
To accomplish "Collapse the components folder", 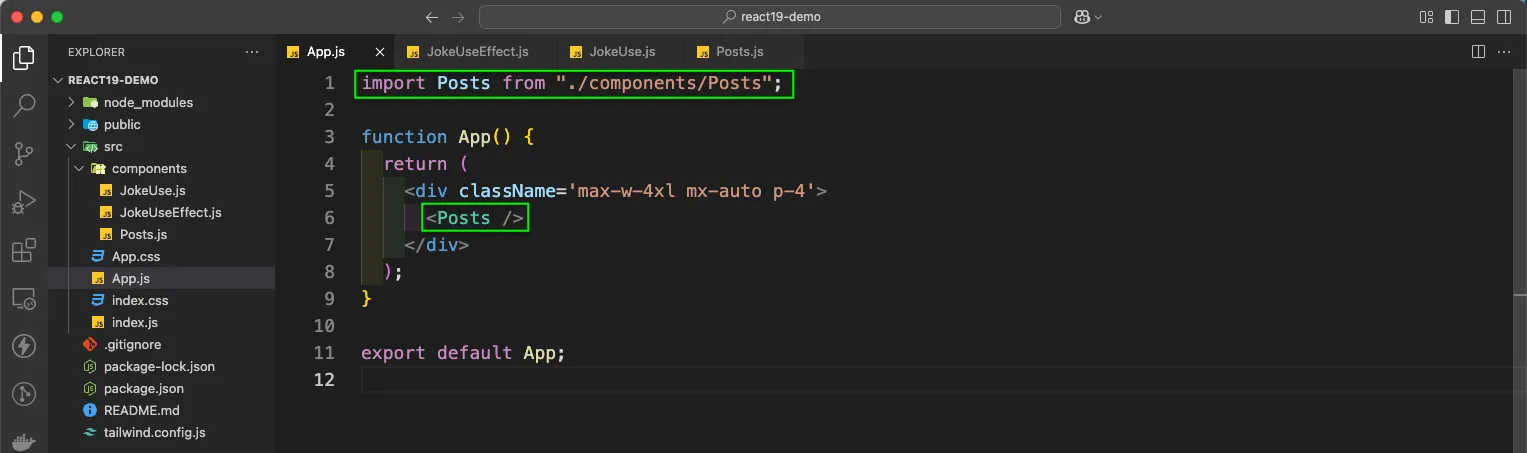I will click(x=161, y=168).
